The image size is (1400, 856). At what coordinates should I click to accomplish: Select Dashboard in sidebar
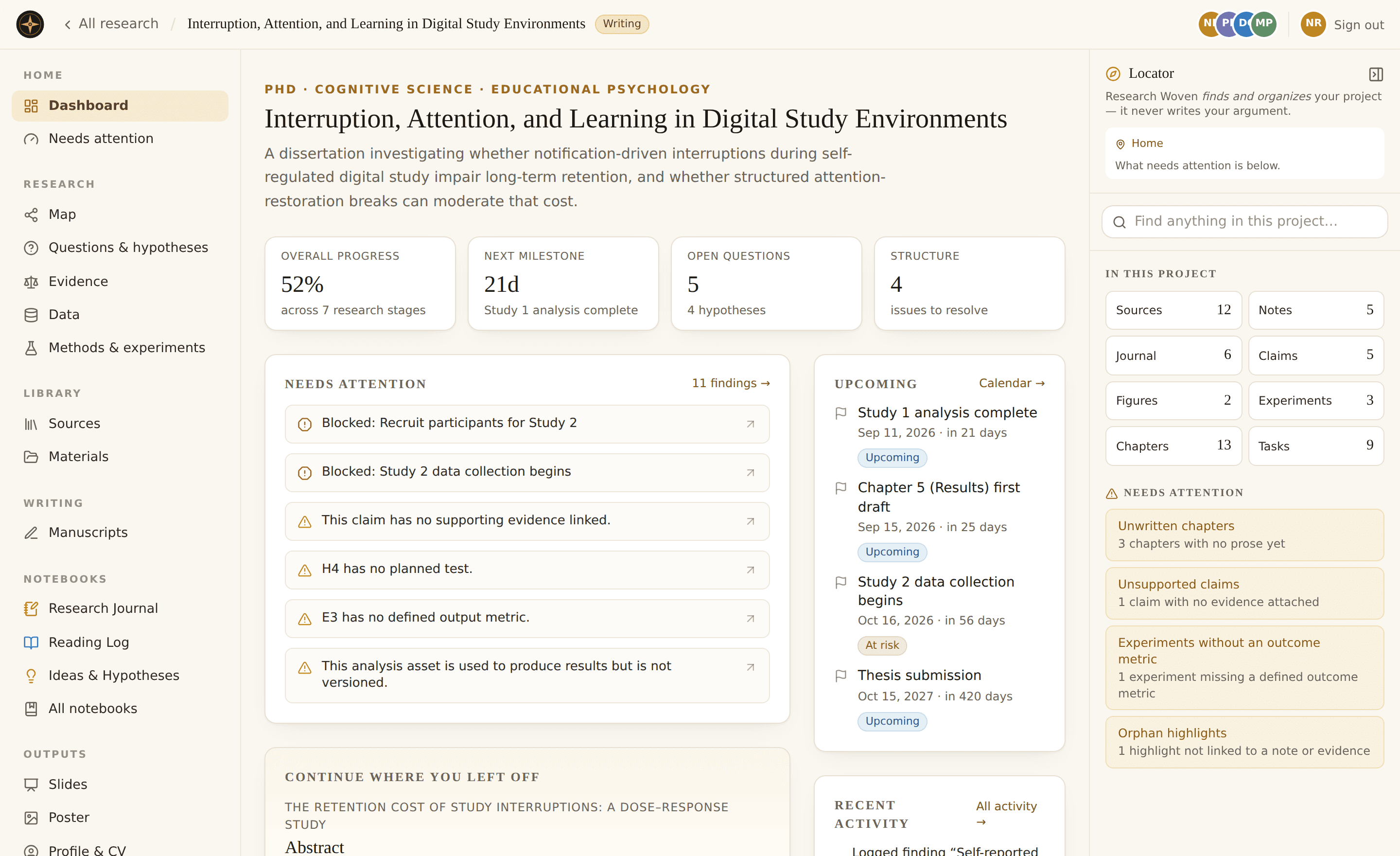tap(120, 106)
